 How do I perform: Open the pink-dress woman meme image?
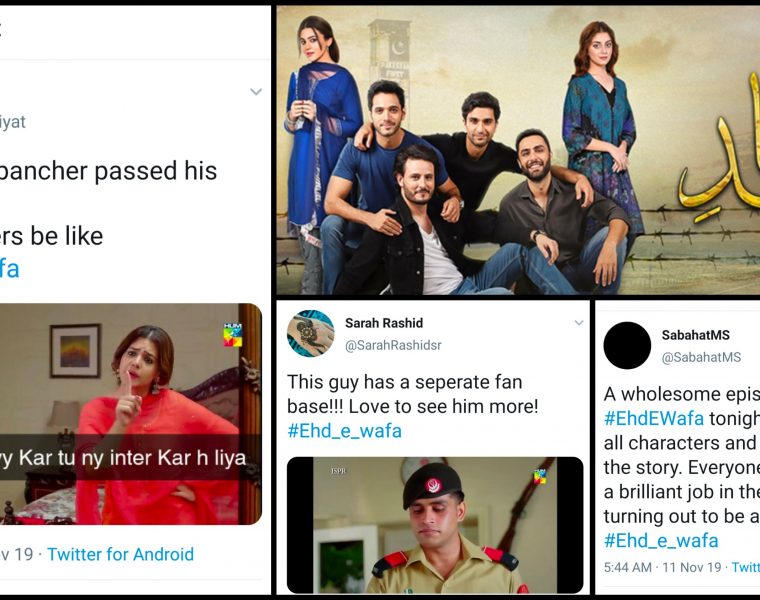130,414
